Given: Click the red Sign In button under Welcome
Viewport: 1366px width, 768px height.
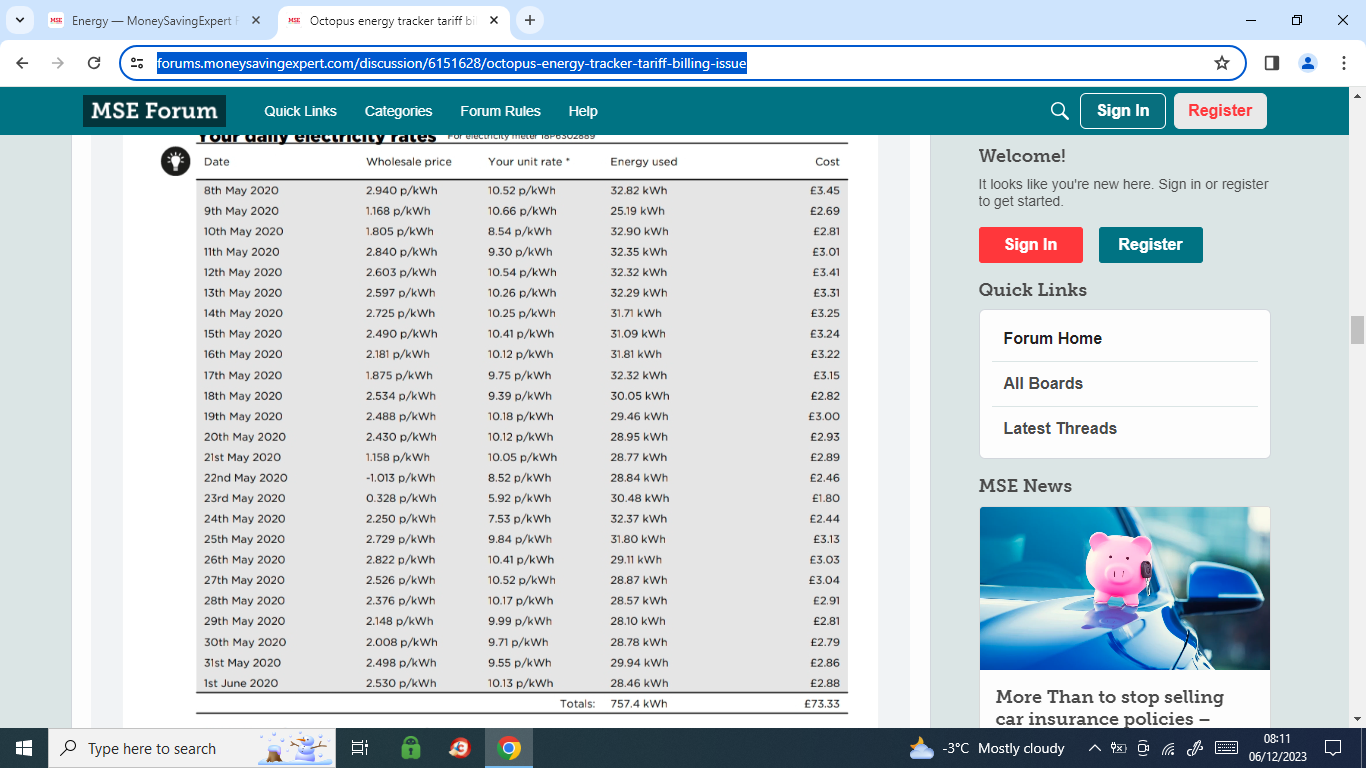Looking at the screenshot, I should [x=1031, y=245].
